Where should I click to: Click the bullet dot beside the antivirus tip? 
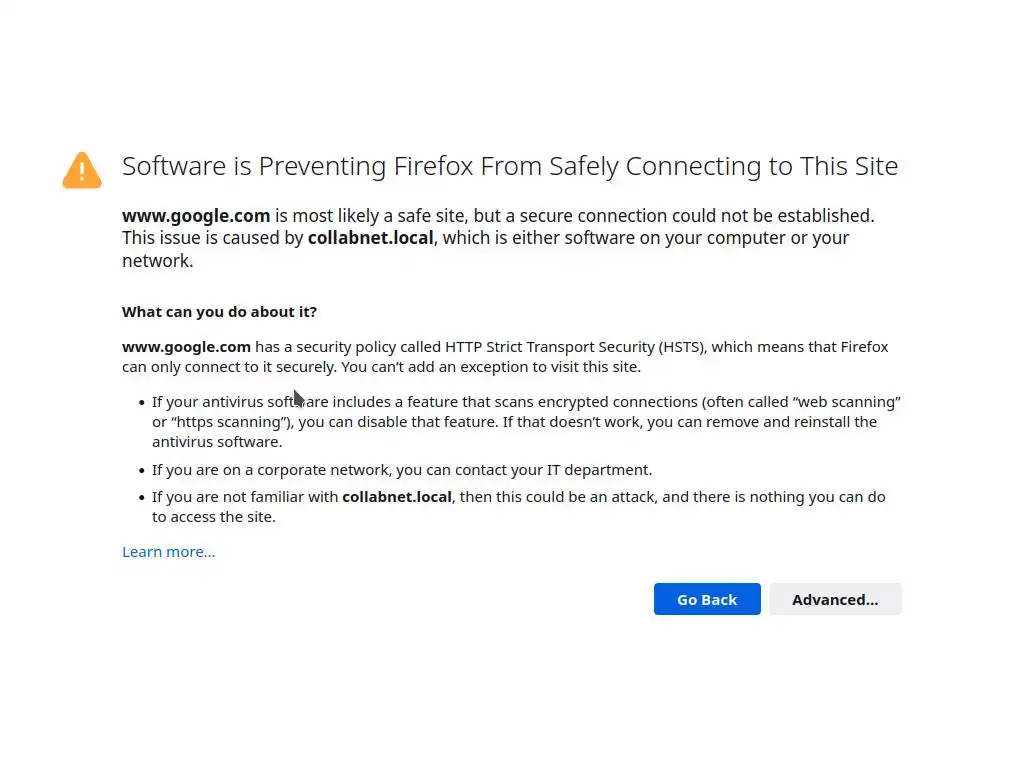click(141, 403)
